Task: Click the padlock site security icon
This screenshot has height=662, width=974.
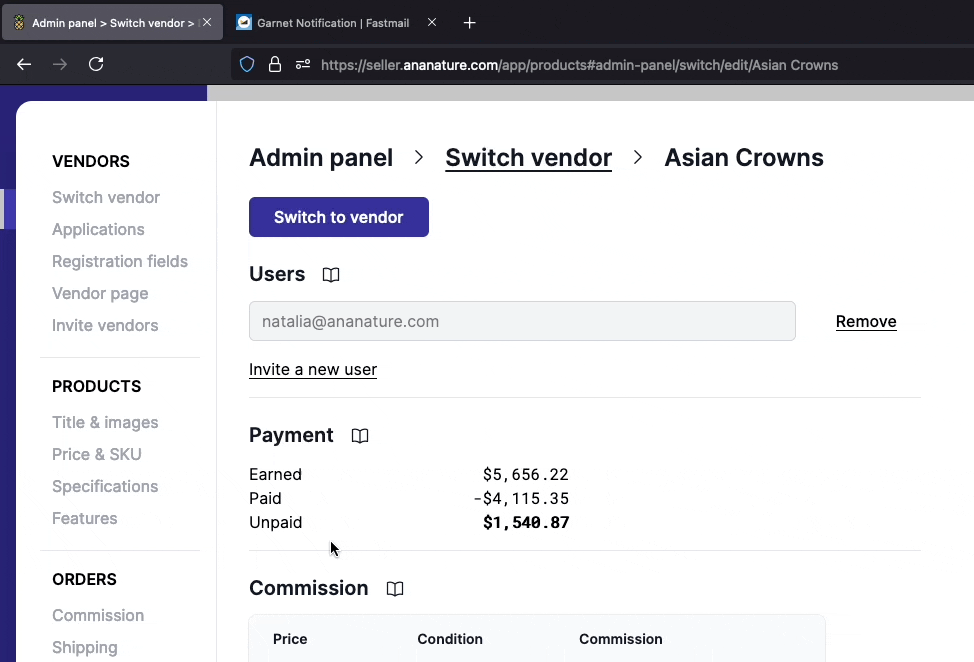Action: [x=274, y=64]
